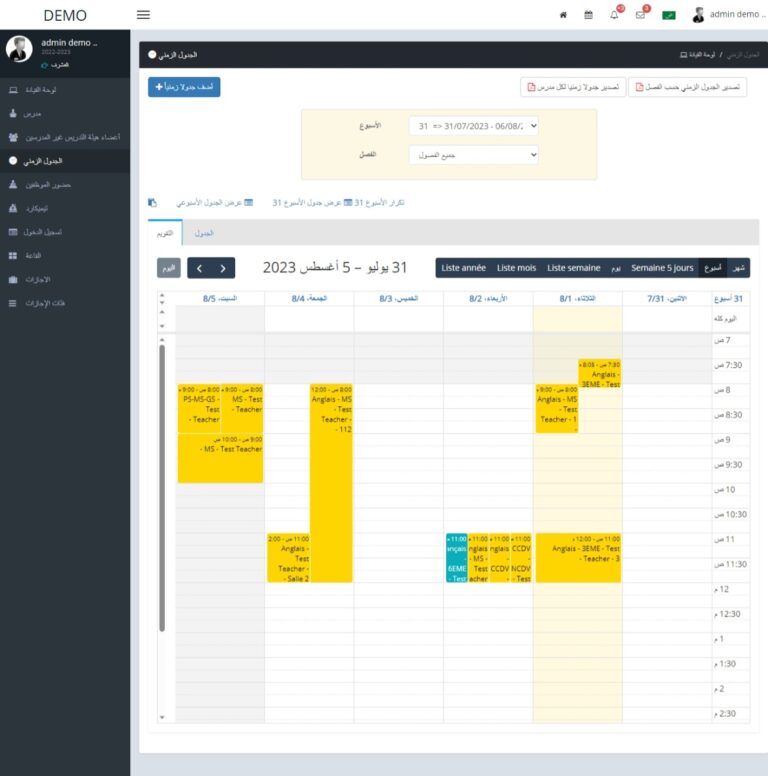Open the class selection dropdown
The image size is (768, 776).
(x=474, y=155)
